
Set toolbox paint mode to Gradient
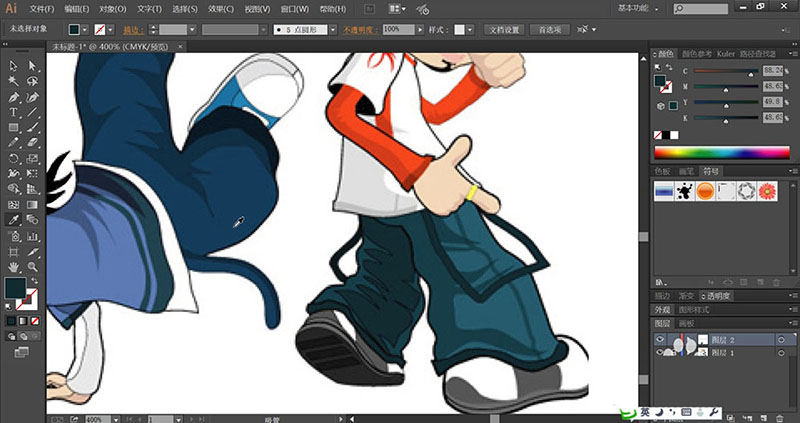[x=23, y=321]
